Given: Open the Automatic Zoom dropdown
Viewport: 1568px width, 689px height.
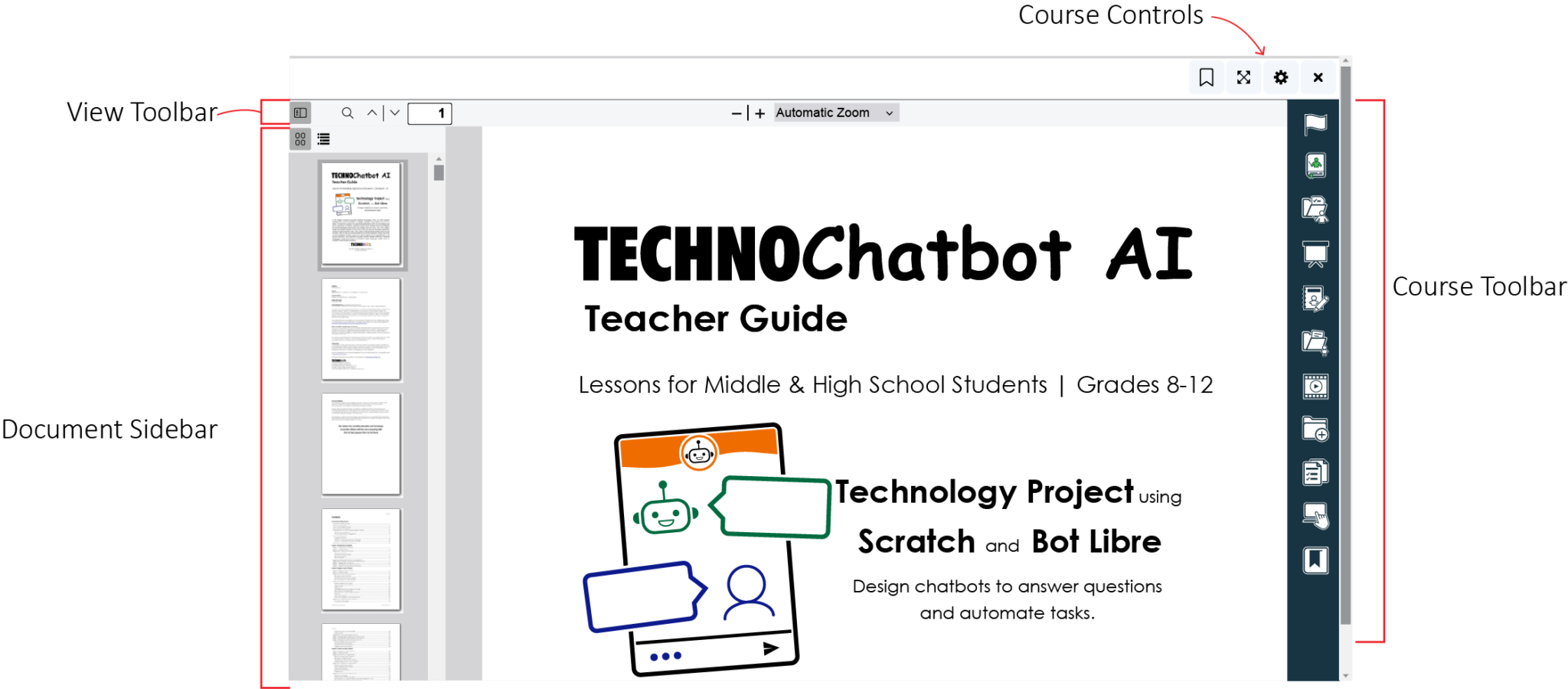Looking at the screenshot, I should click(x=835, y=113).
